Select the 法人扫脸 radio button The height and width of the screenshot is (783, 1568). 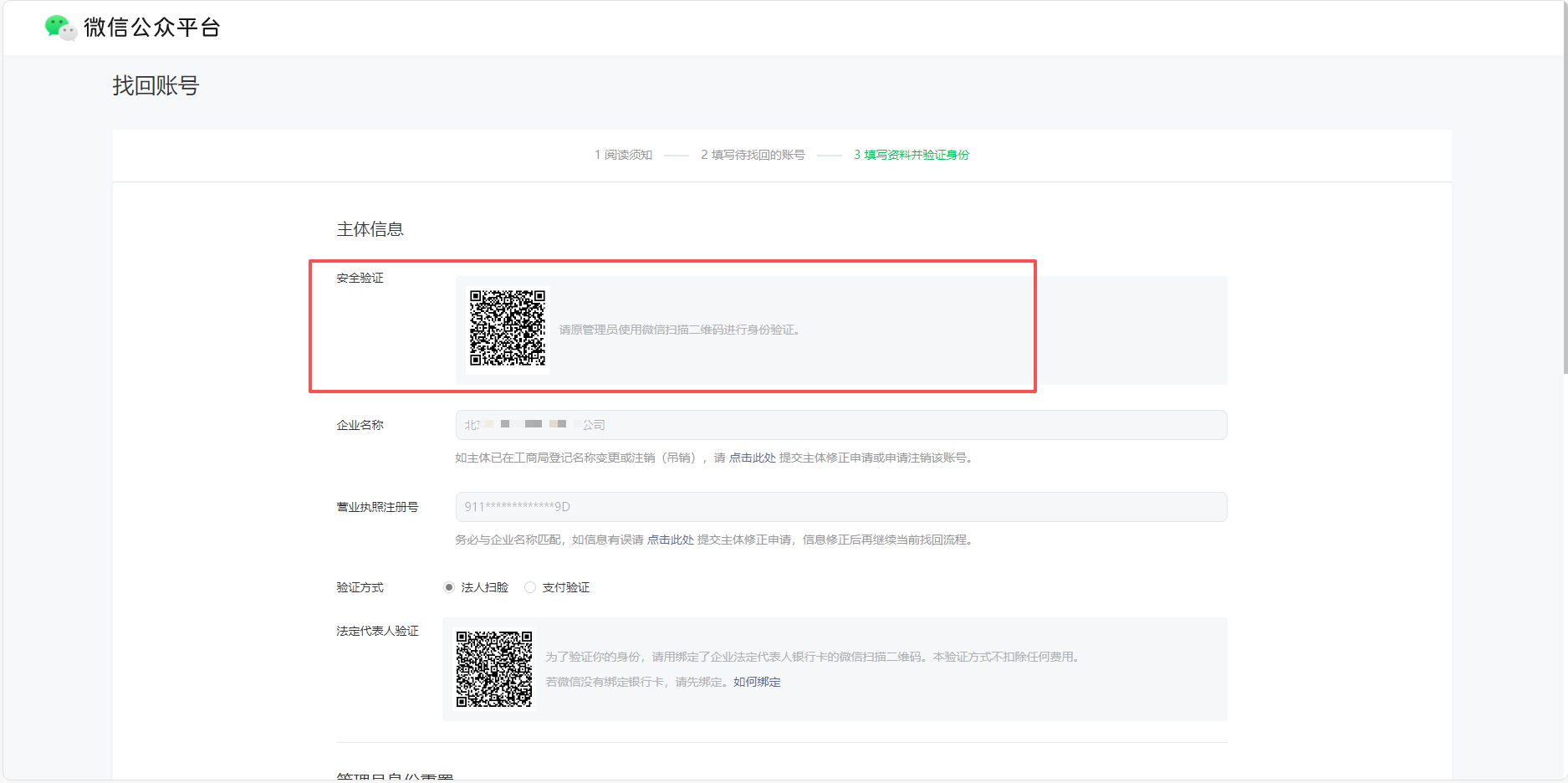[449, 587]
